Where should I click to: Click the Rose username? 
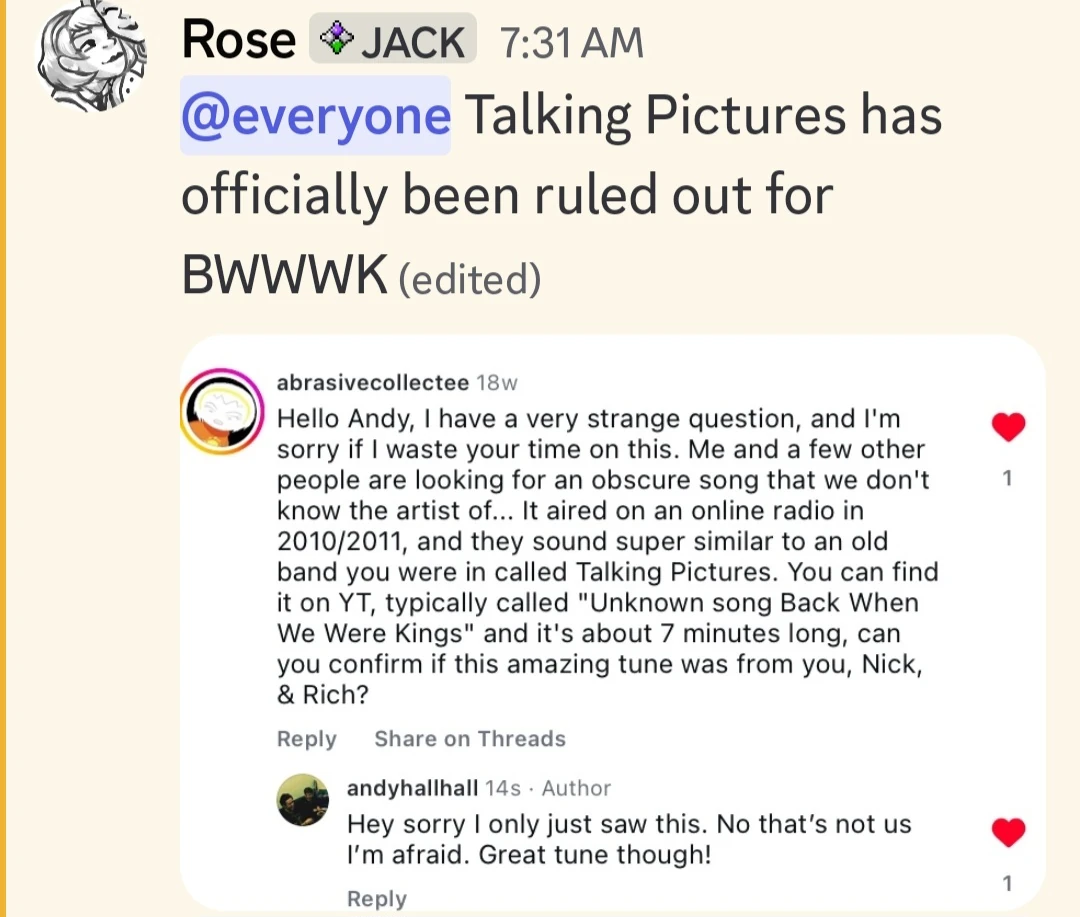point(239,42)
